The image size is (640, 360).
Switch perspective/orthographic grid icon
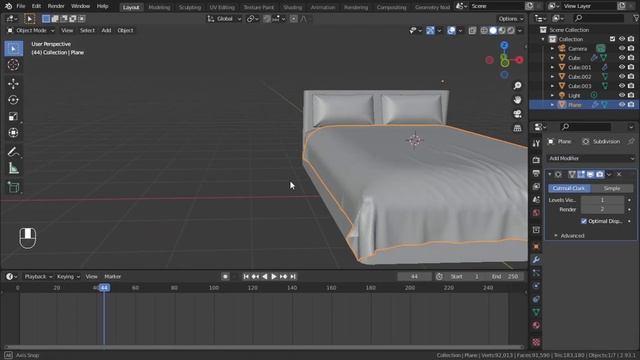pyautogui.click(x=518, y=128)
